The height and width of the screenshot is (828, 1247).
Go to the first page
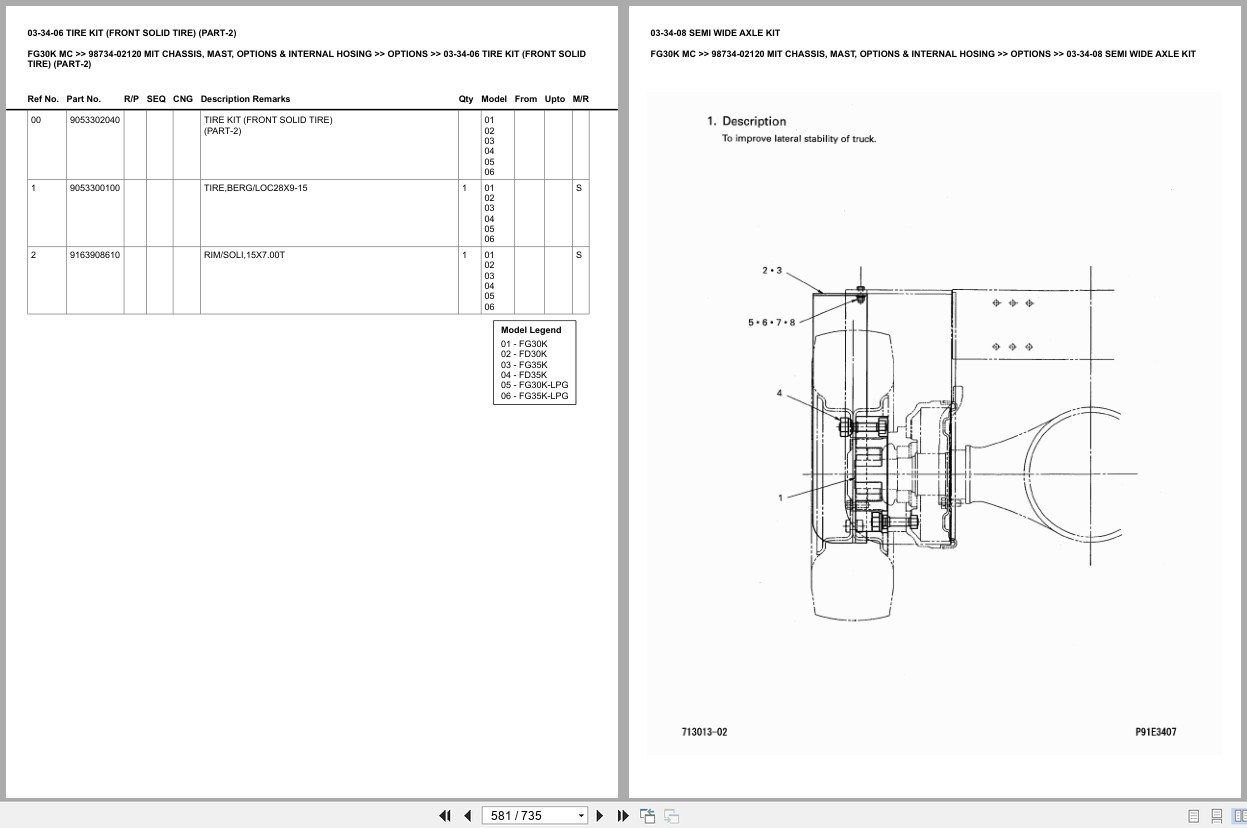click(445, 816)
